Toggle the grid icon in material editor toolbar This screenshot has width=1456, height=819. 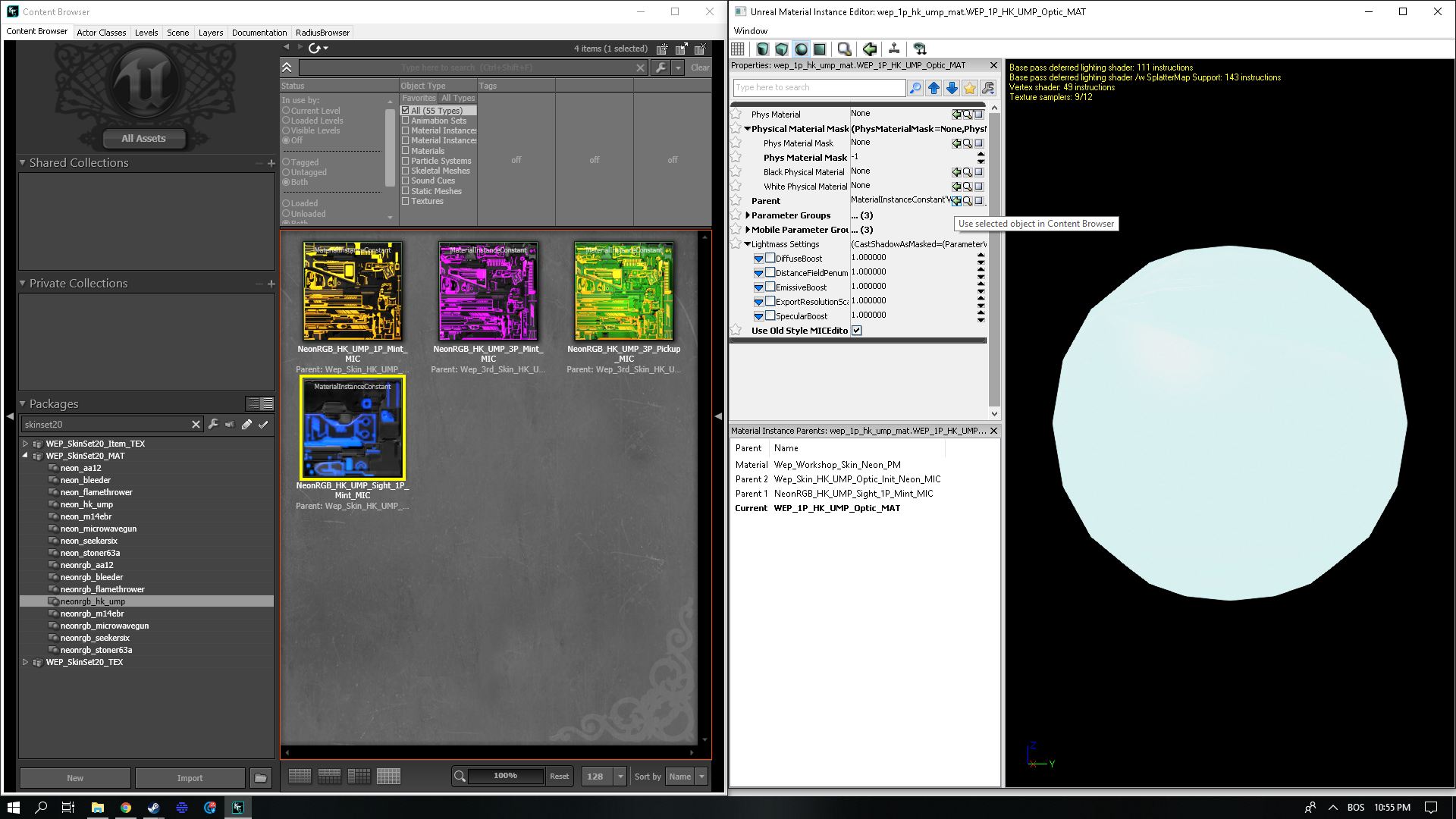[x=738, y=49]
